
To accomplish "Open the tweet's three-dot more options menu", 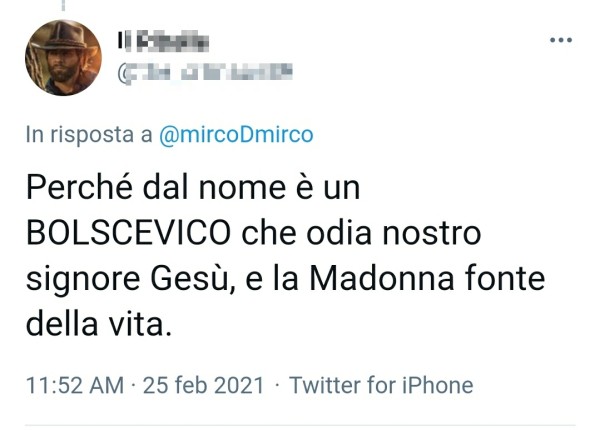I will (561, 41).
